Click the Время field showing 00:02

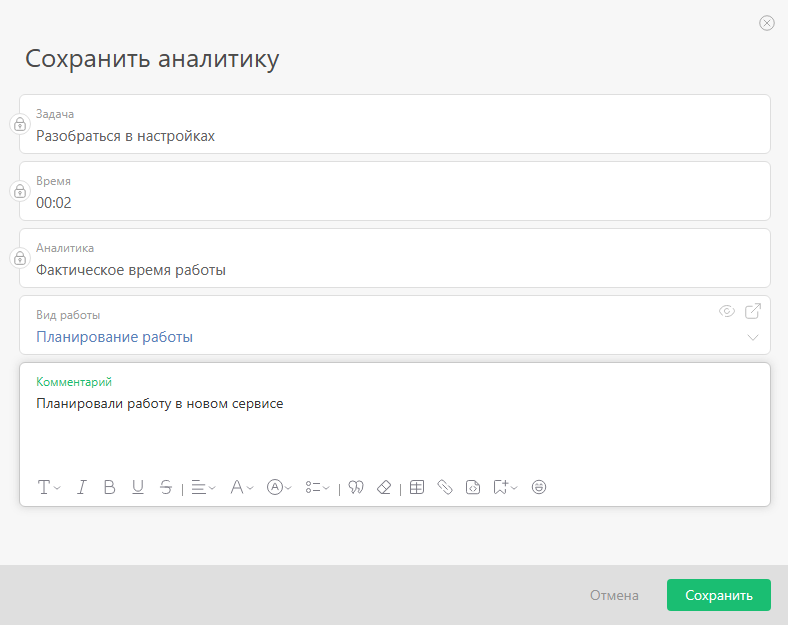[395, 191]
